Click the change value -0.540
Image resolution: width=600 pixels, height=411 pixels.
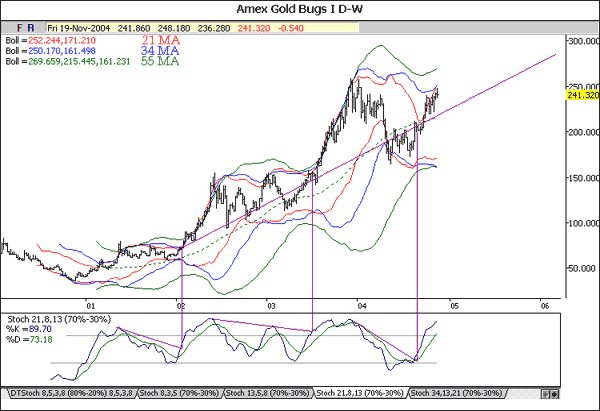(x=290, y=28)
